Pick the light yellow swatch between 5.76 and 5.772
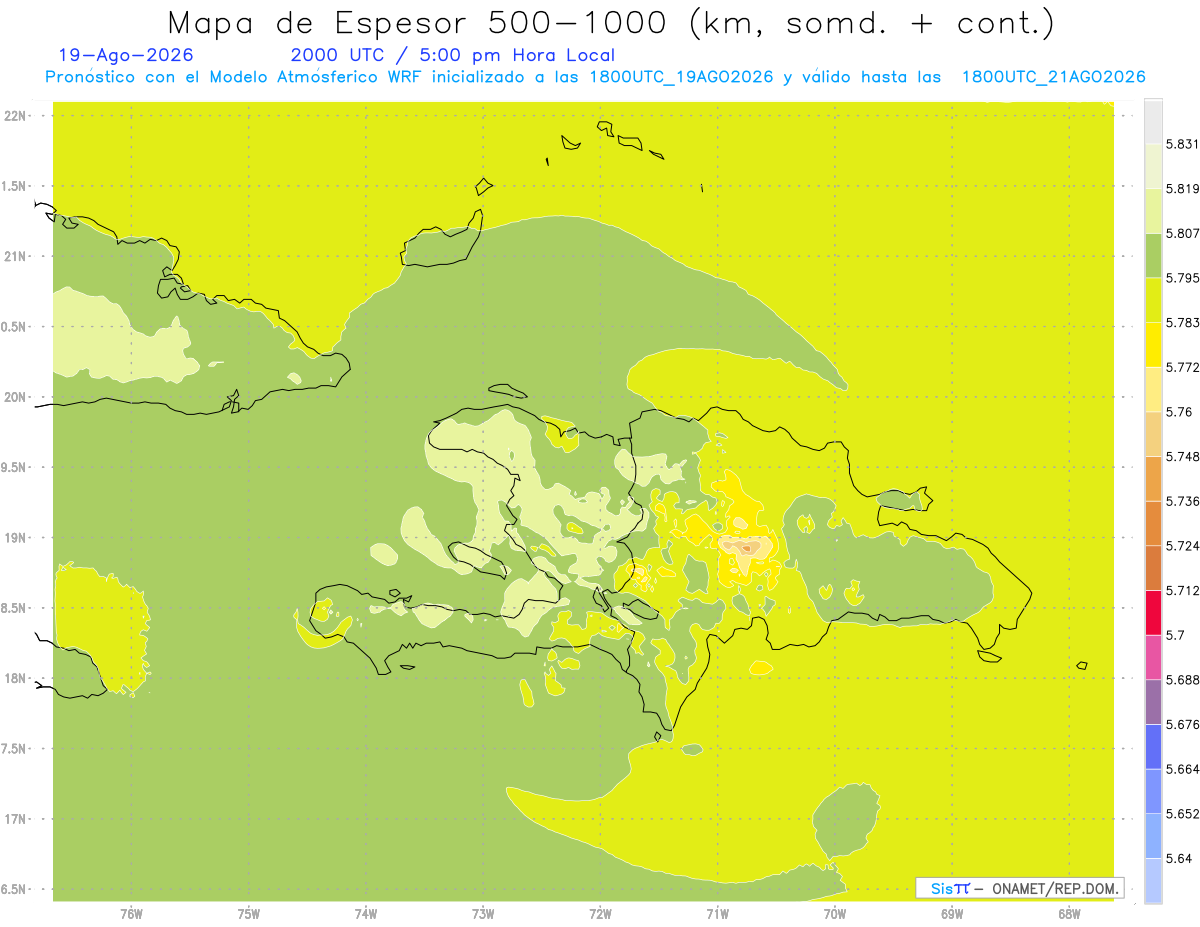1200x927 pixels. coord(1153,389)
